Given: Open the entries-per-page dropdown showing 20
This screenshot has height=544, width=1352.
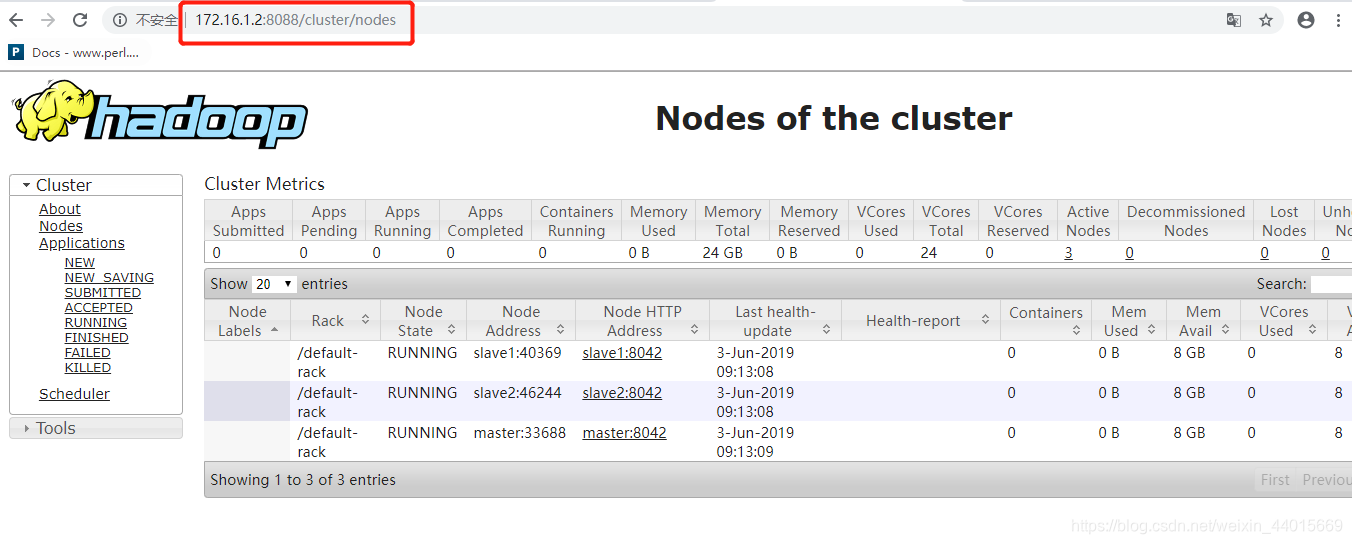Looking at the screenshot, I should pos(275,284).
